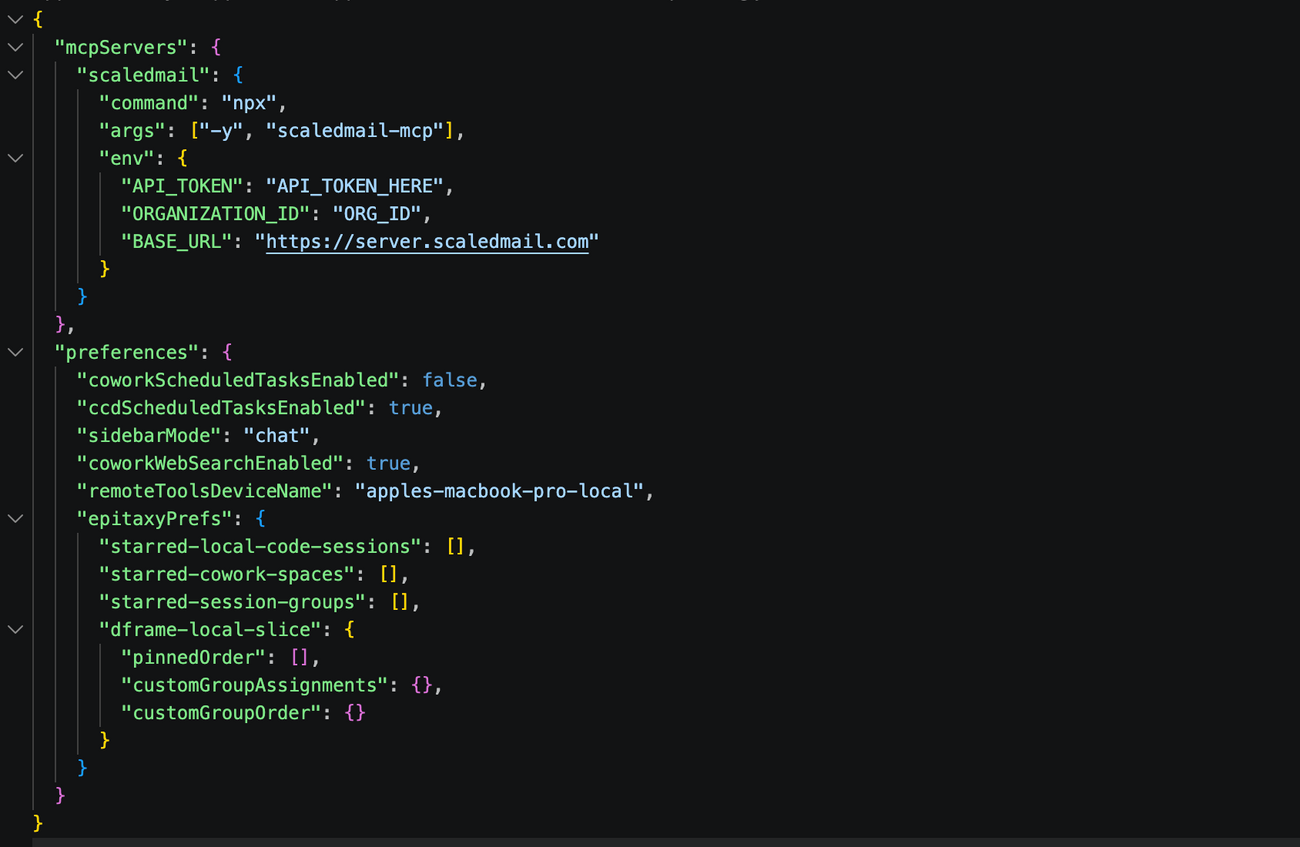Viewport: 1300px width, 847px height.
Task: Click the false value
Action: click(x=450, y=380)
